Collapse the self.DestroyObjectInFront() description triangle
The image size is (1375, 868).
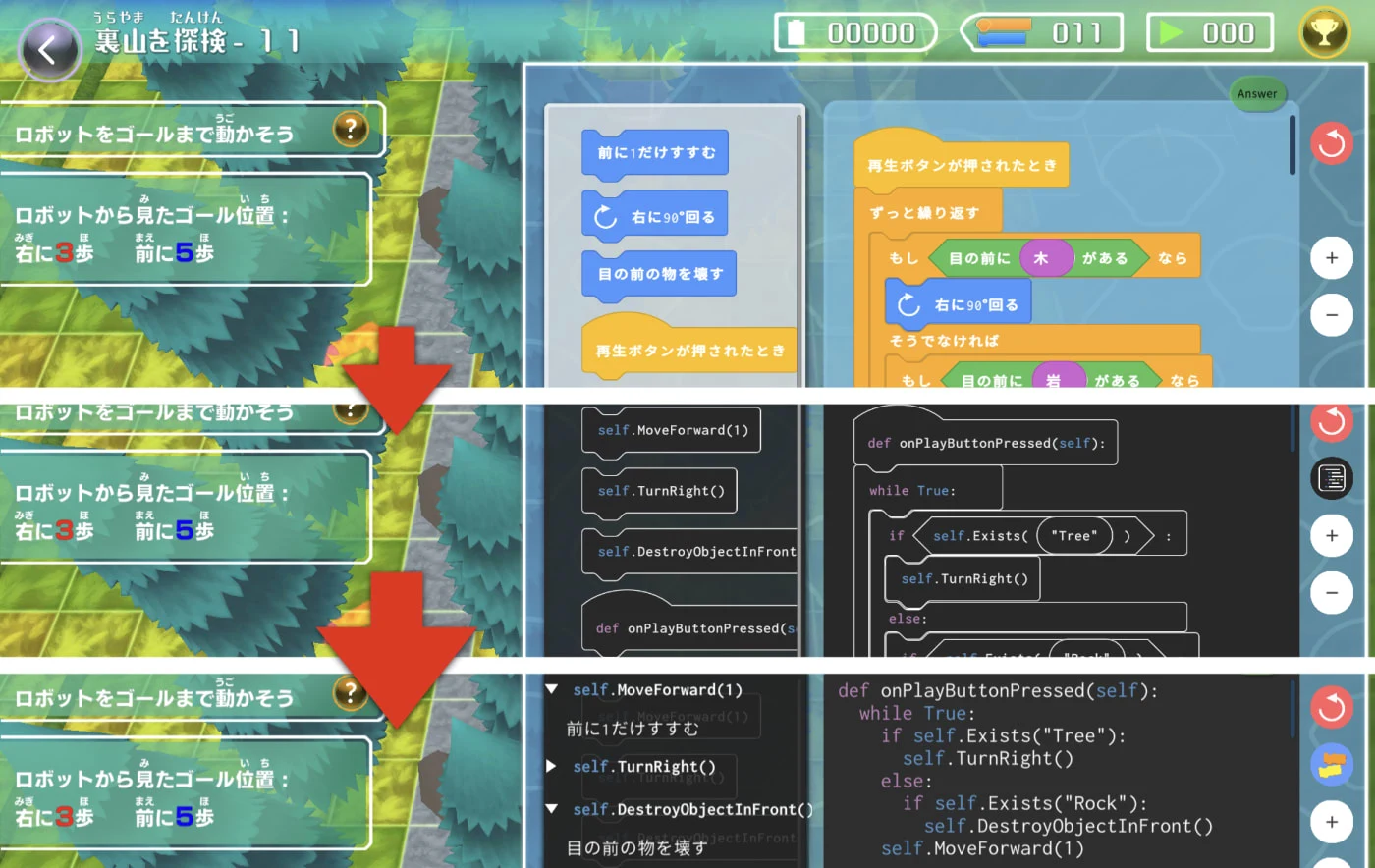[x=552, y=809]
